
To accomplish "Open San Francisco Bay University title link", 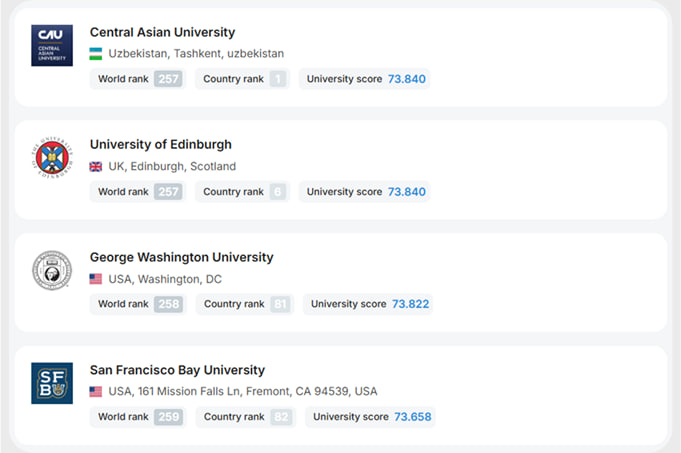I will [177, 370].
